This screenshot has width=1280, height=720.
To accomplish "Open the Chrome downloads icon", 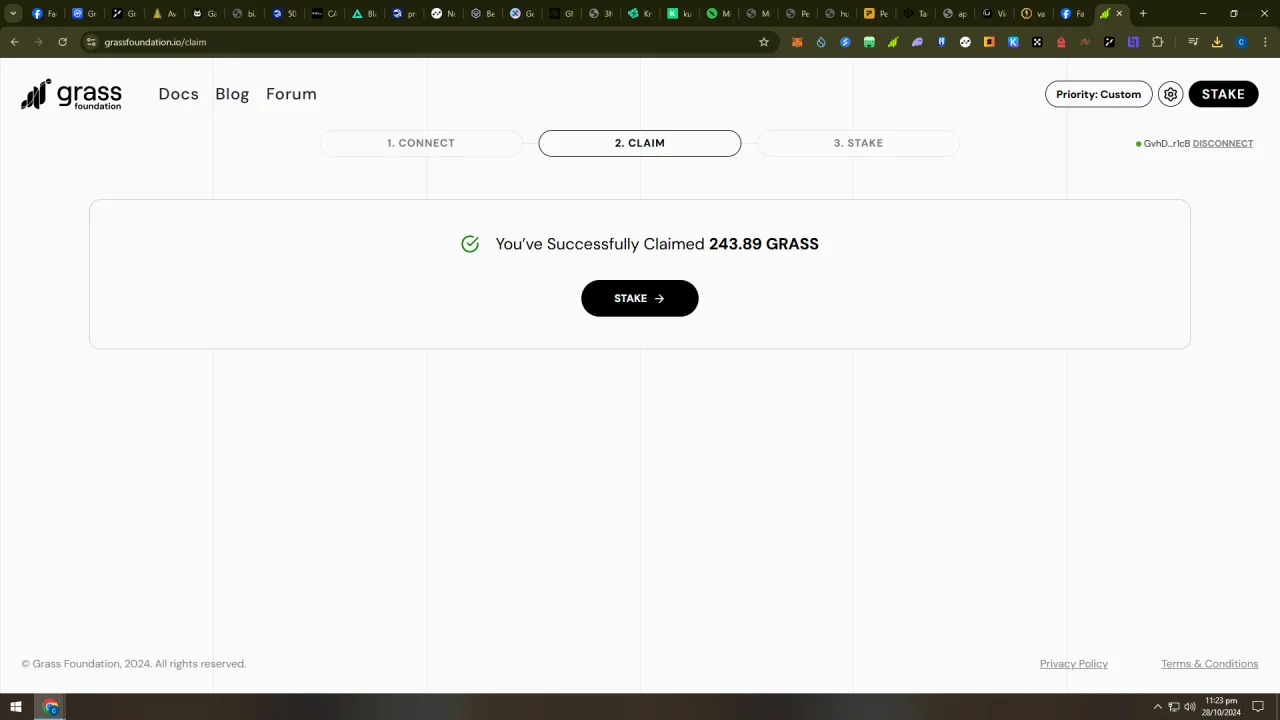I will pos(1217,42).
